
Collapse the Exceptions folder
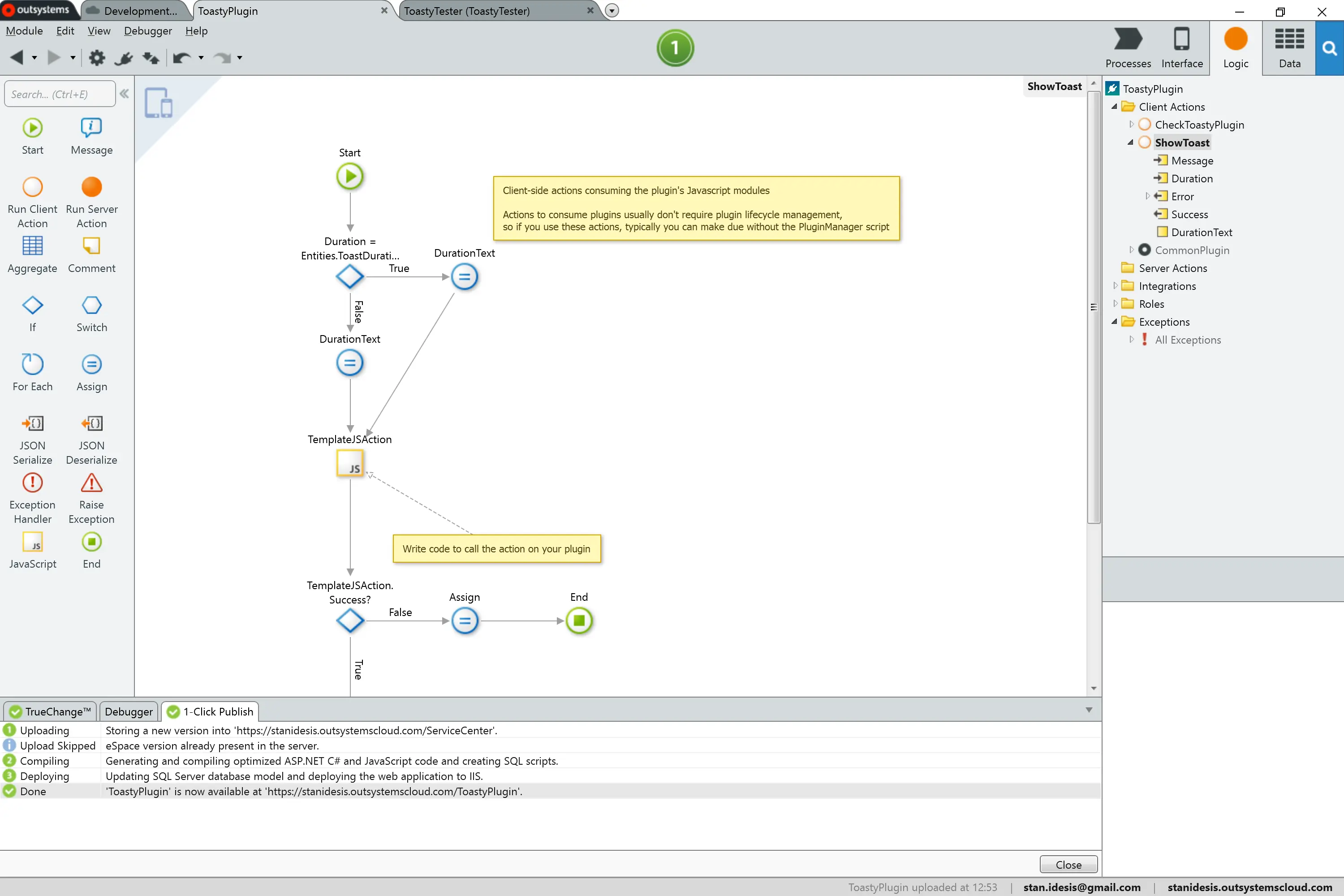pyautogui.click(x=1114, y=322)
